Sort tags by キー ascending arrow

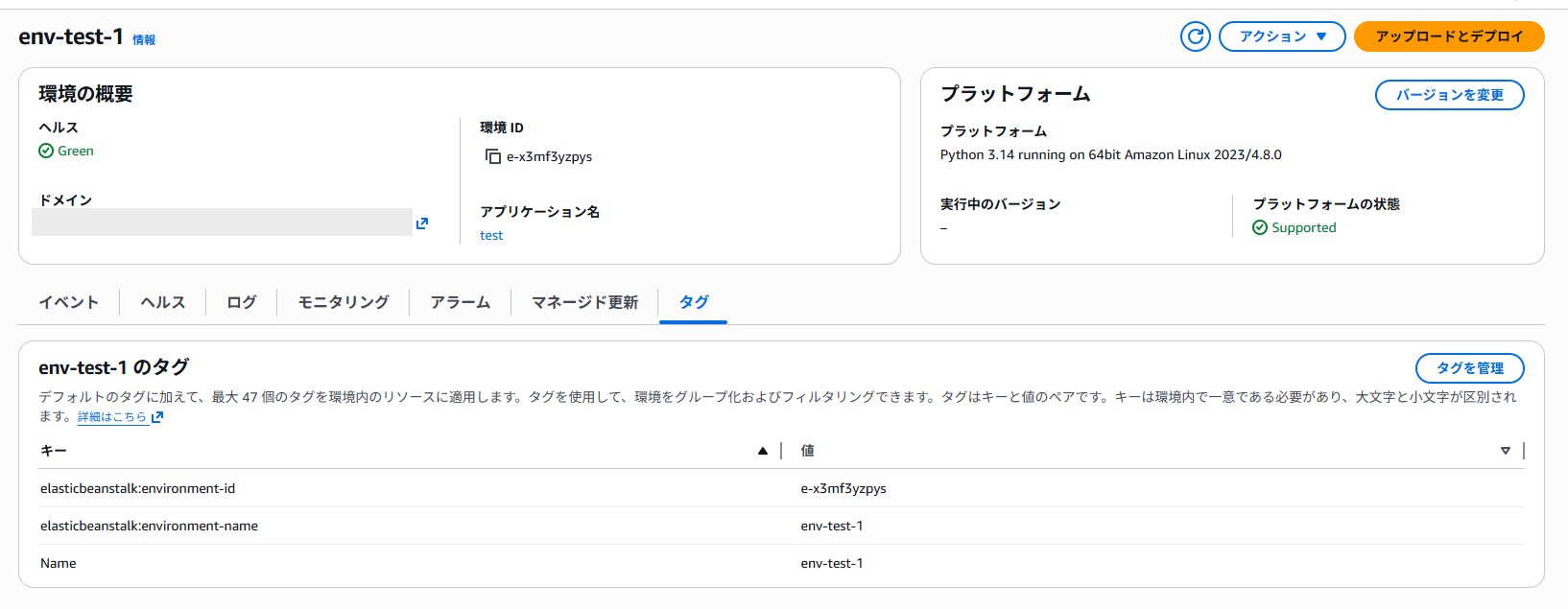(763, 451)
